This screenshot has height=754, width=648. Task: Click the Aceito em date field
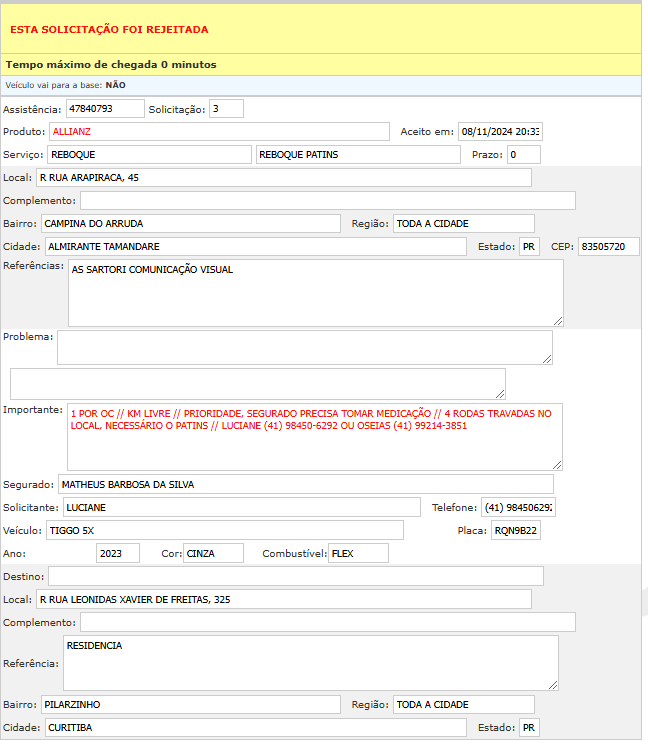click(x=500, y=131)
